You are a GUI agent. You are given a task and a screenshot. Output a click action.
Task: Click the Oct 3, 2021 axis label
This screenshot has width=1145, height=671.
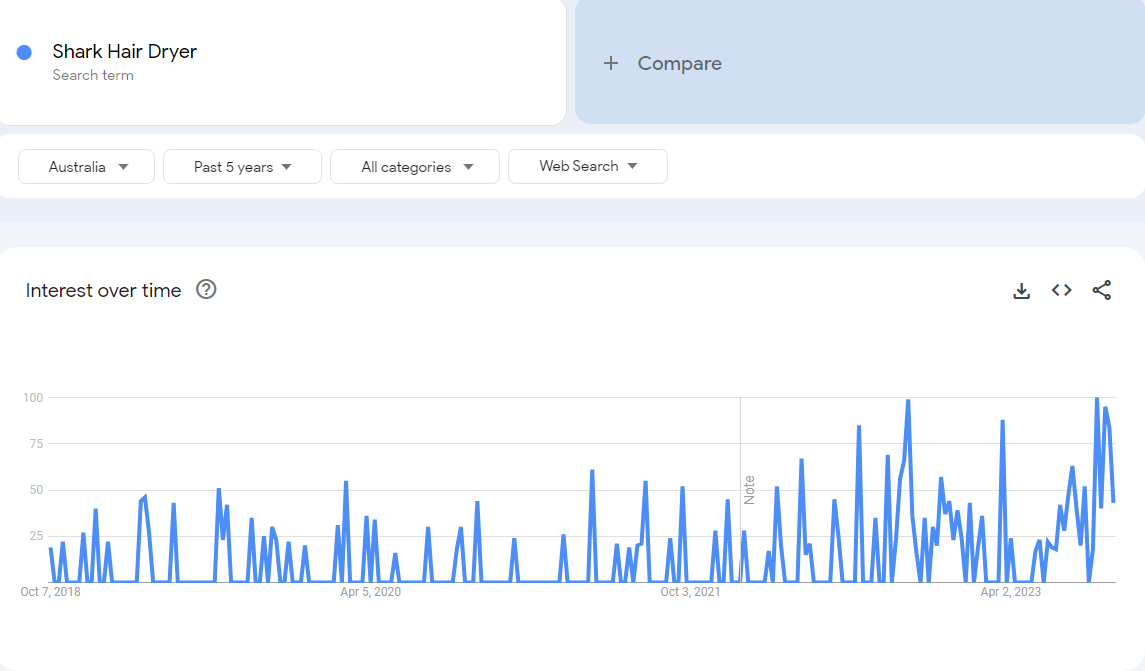click(x=690, y=591)
